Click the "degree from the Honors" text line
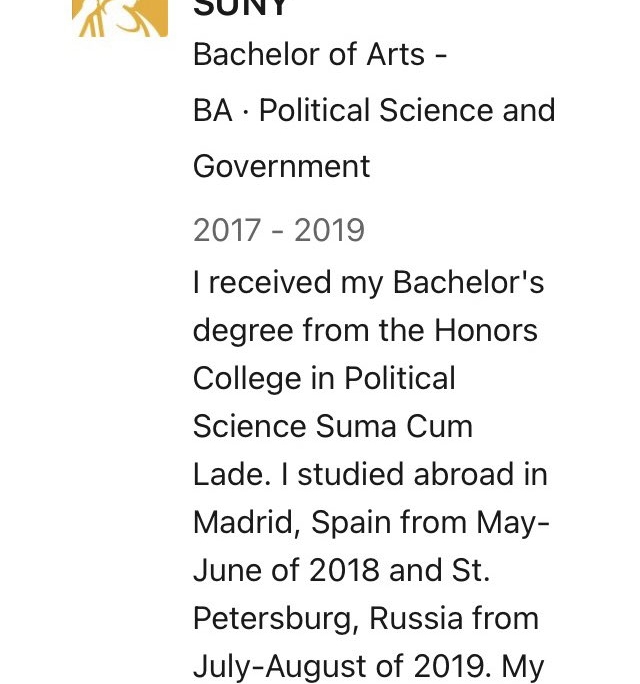640x684 pixels. coord(365,331)
